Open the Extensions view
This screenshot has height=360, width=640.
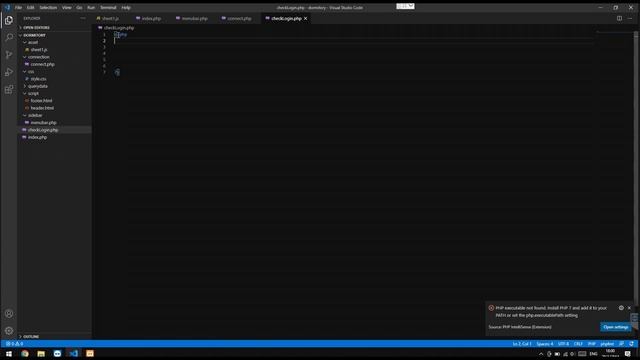[x=9, y=89]
